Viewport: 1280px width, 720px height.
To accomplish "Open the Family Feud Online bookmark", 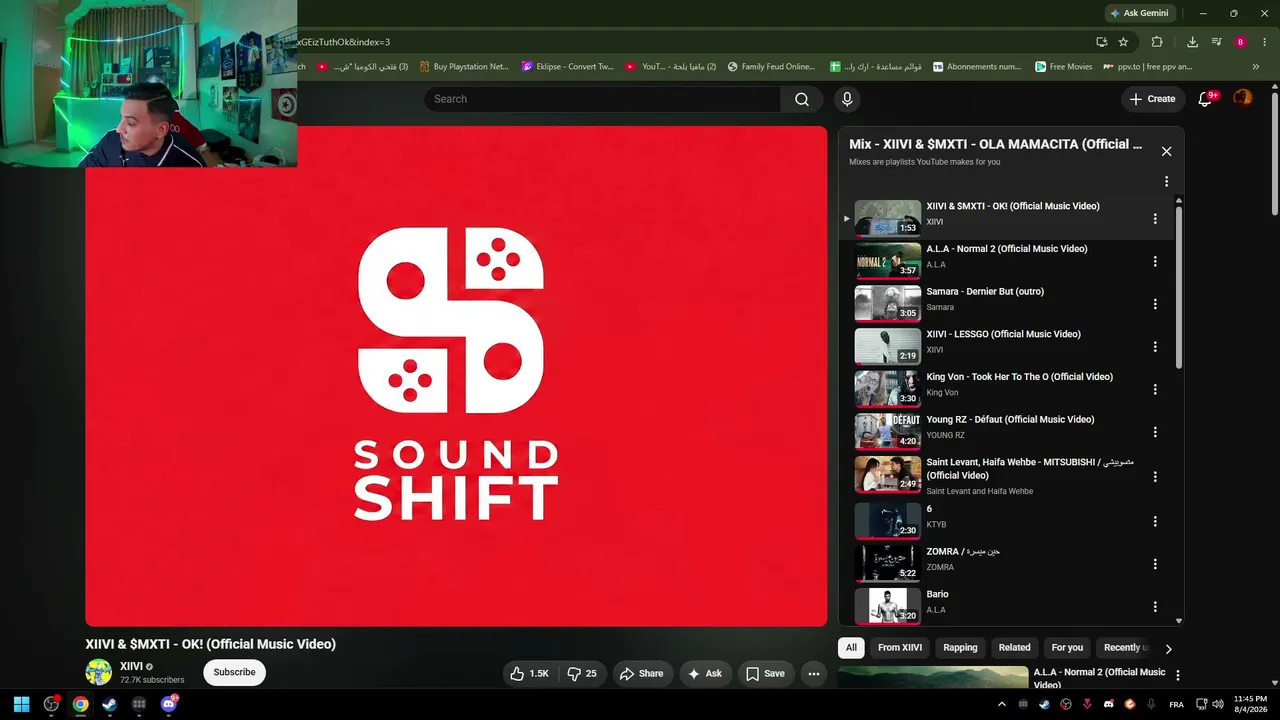I will click(x=771, y=67).
